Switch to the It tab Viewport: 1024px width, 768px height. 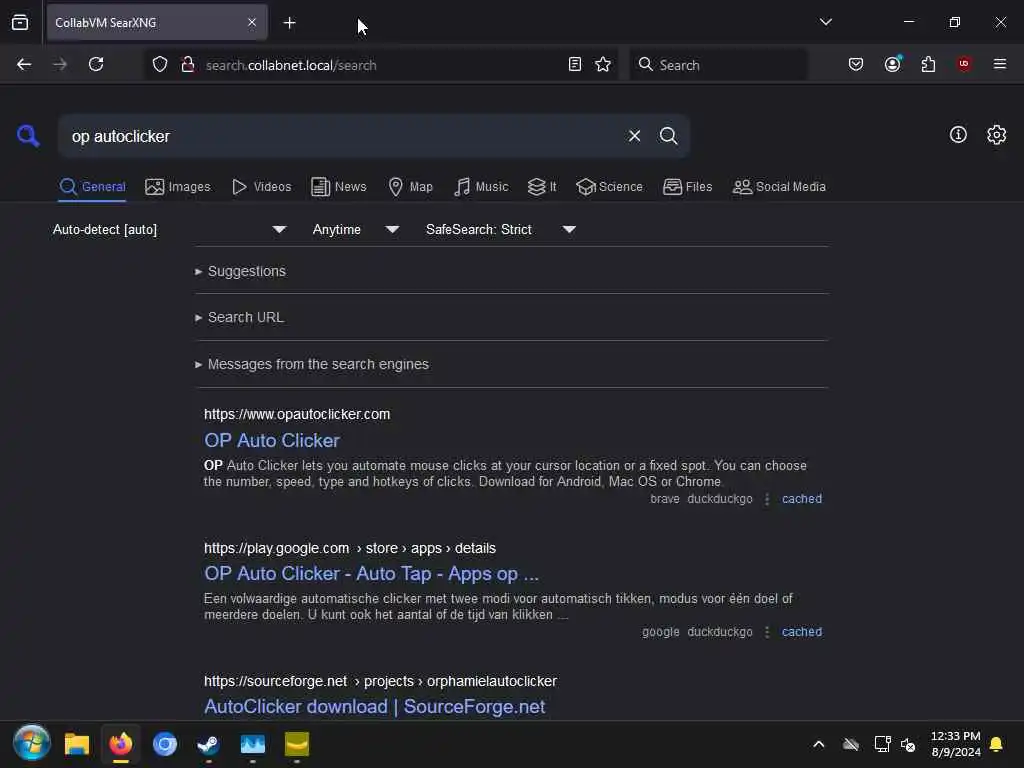[x=542, y=187]
